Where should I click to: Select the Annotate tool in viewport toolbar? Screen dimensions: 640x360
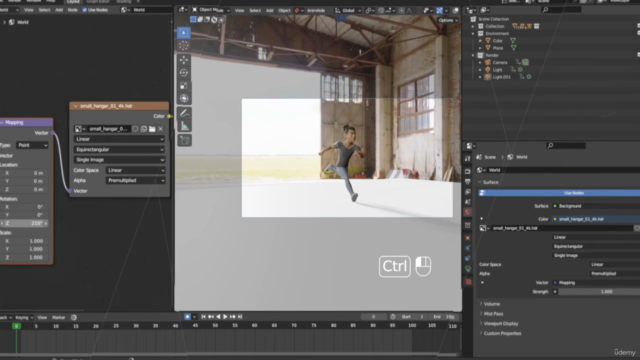[184, 113]
